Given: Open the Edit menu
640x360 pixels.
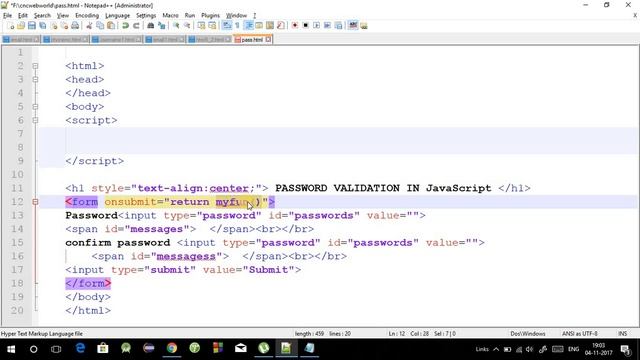Looking at the screenshot, I should pyautogui.click(x=23, y=16).
